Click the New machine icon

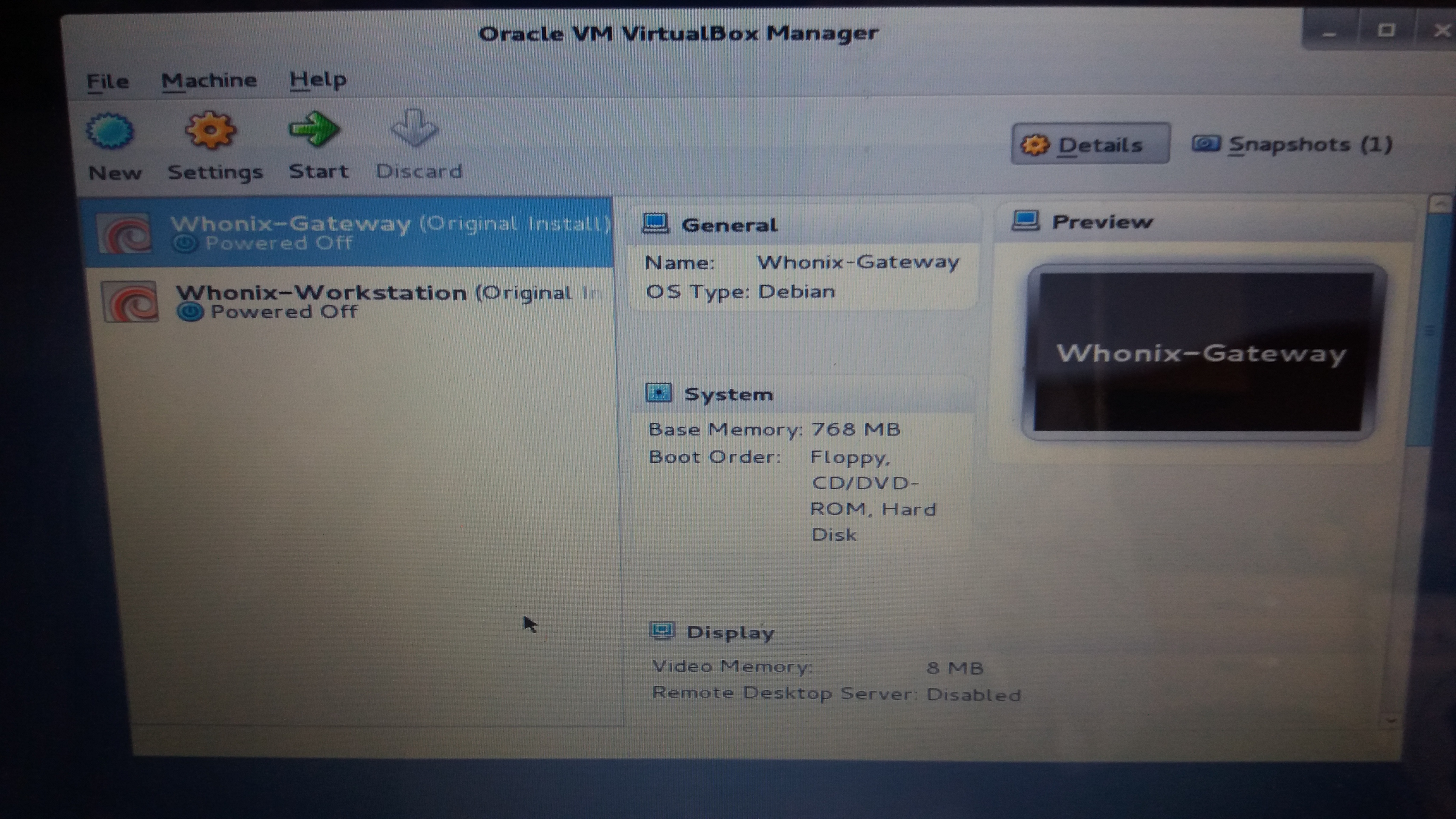pyautogui.click(x=110, y=131)
